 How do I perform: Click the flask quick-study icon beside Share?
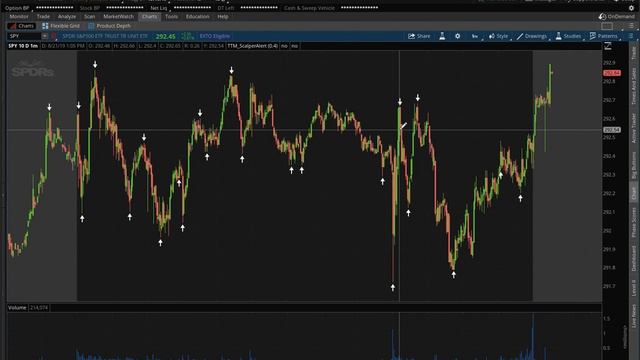click(x=442, y=36)
